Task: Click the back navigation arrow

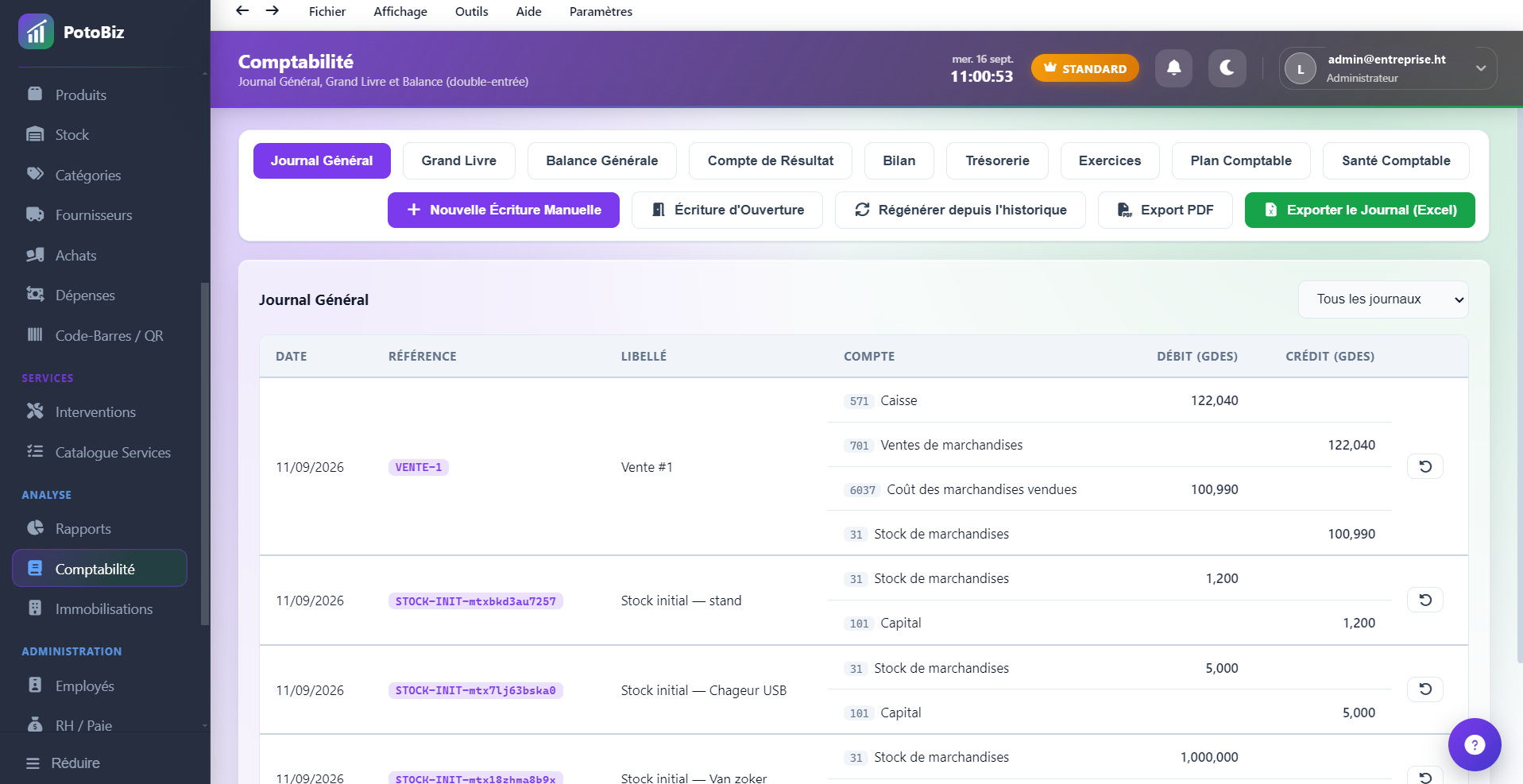Action: 242,10
